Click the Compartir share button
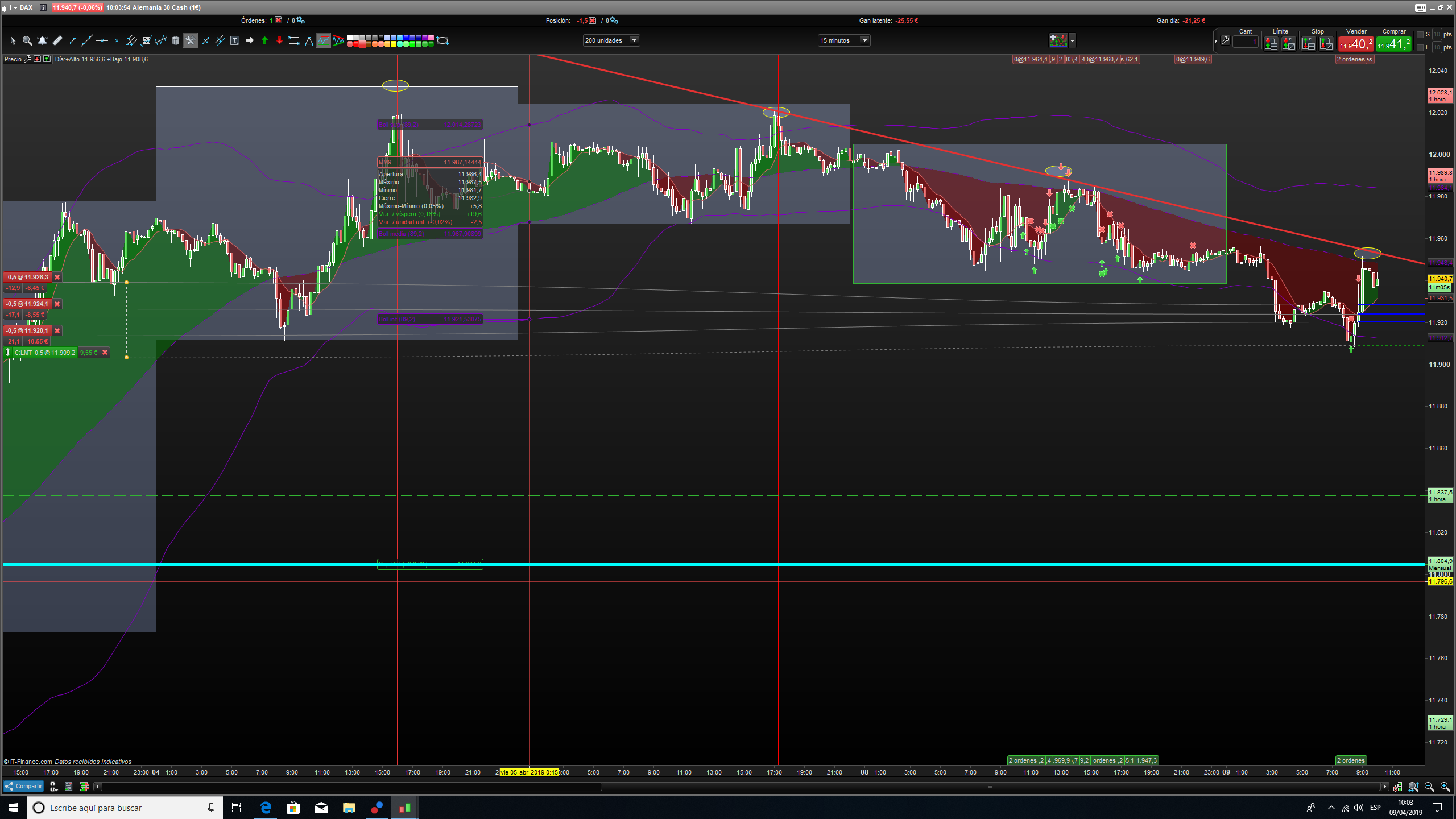This screenshot has width=1456, height=819. (x=24, y=786)
